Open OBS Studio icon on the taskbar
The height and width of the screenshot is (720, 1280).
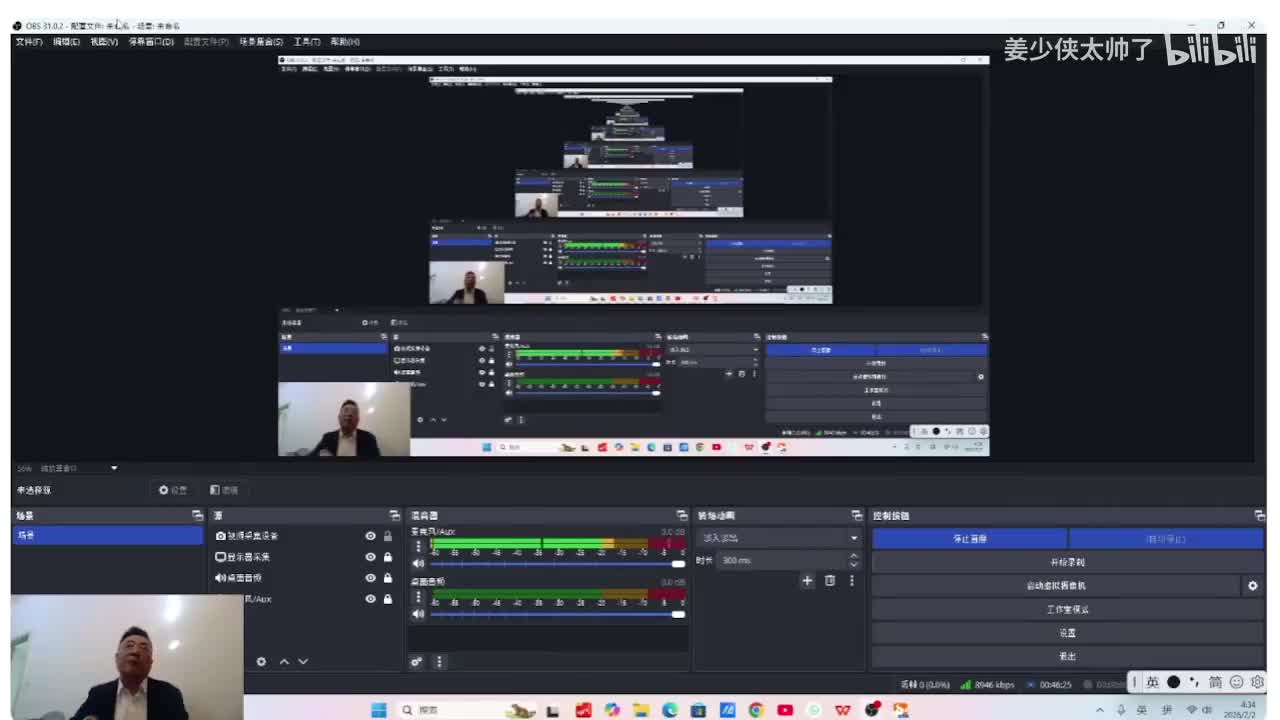pos(872,710)
